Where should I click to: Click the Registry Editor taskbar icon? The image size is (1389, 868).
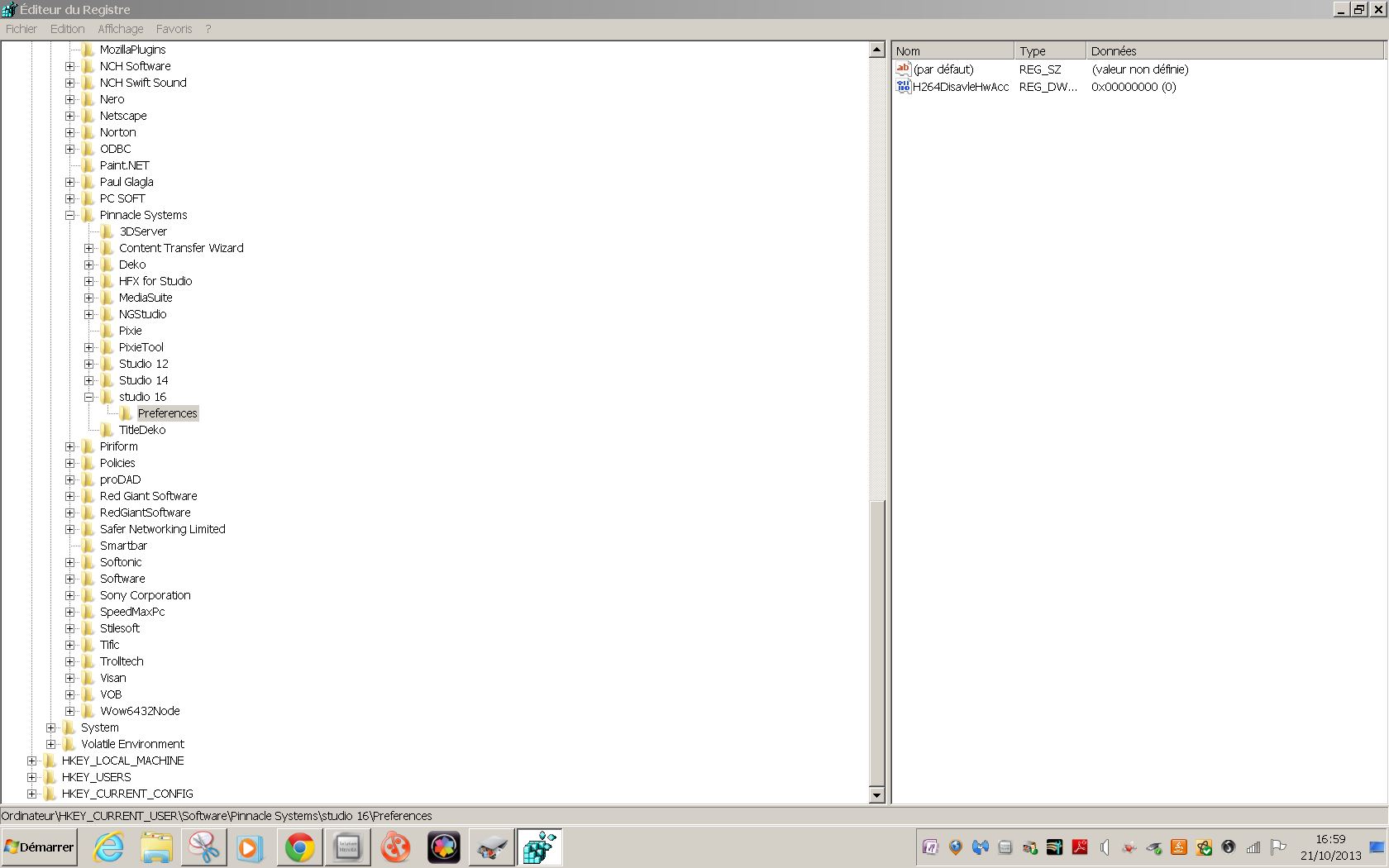point(539,847)
